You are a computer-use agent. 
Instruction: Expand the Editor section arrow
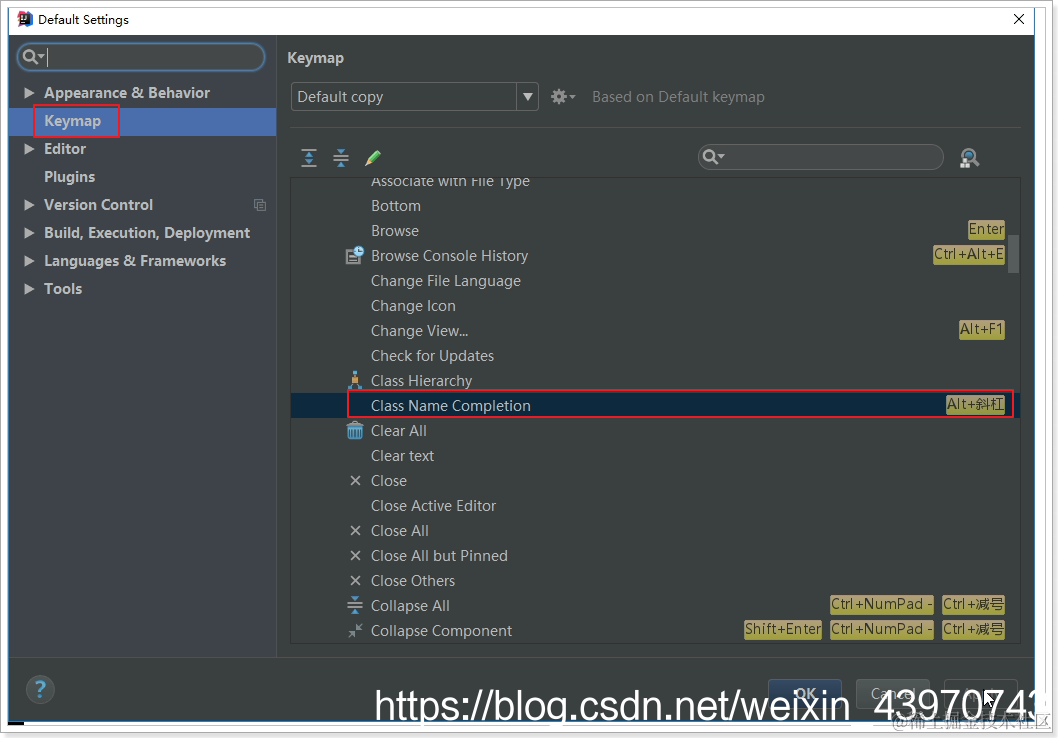(x=29, y=148)
